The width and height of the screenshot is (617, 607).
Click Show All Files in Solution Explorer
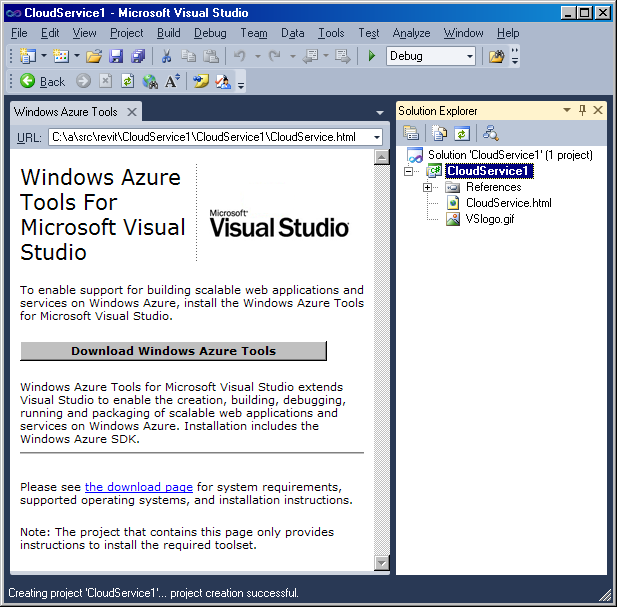coord(439,132)
